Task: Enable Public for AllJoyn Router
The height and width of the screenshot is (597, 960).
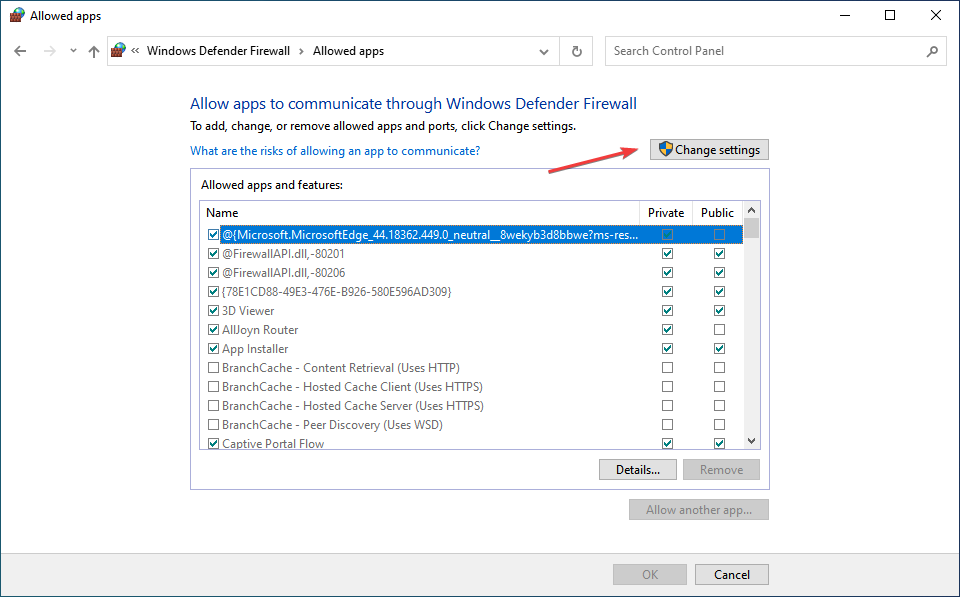Action: pyautogui.click(x=719, y=329)
